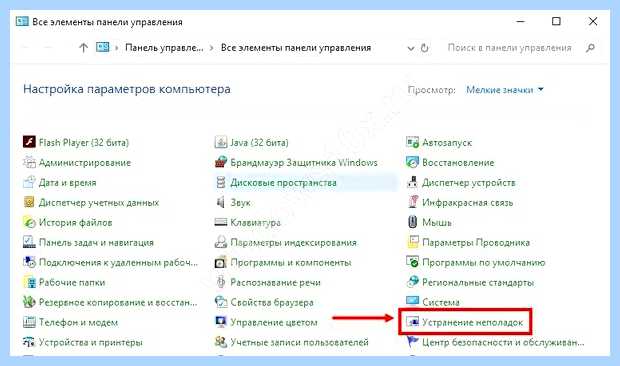
Task: Open the Flash Player (32 бита) icon
Action: (29, 142)
